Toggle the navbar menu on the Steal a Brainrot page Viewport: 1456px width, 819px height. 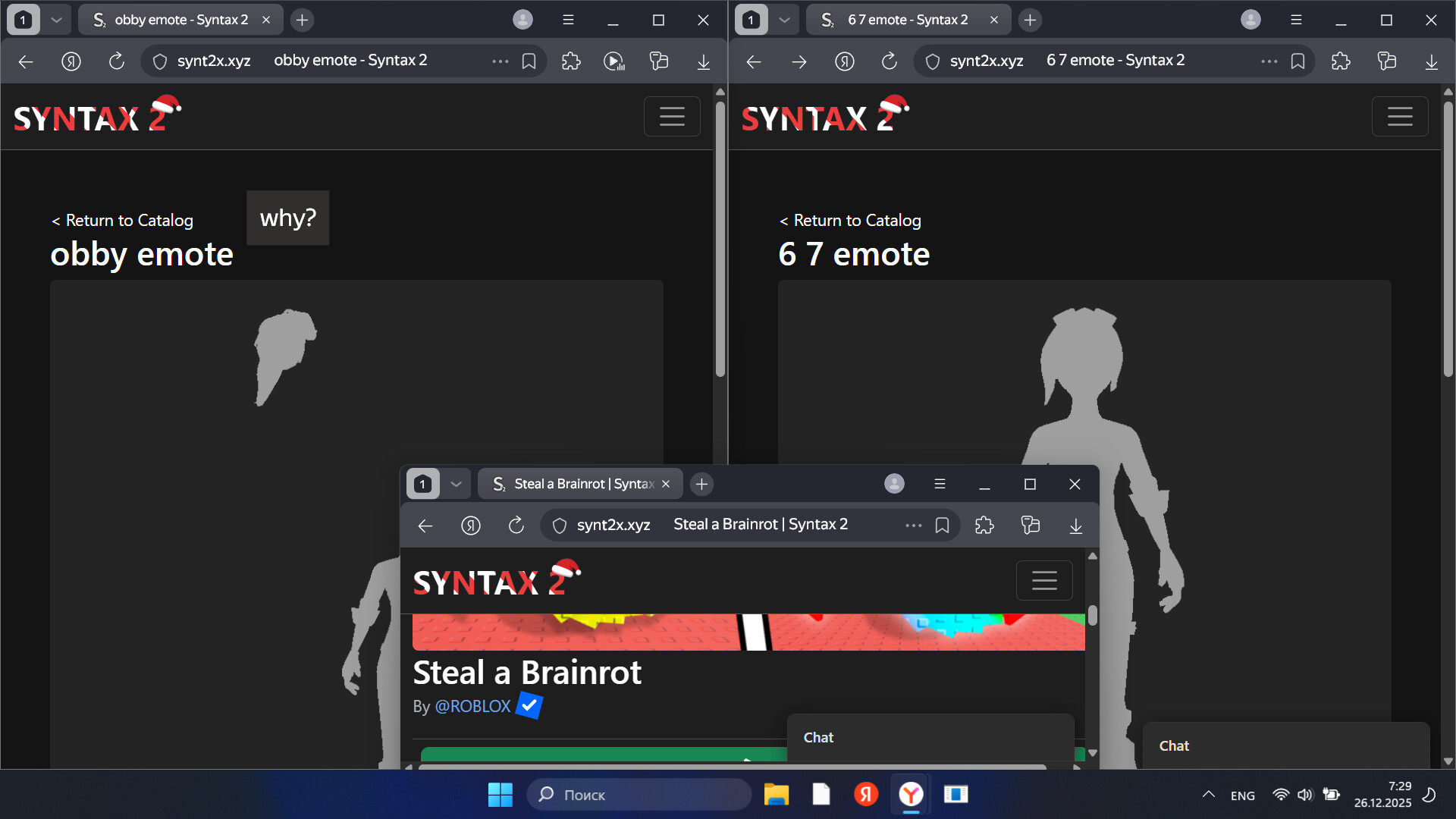pos(1043,580)
